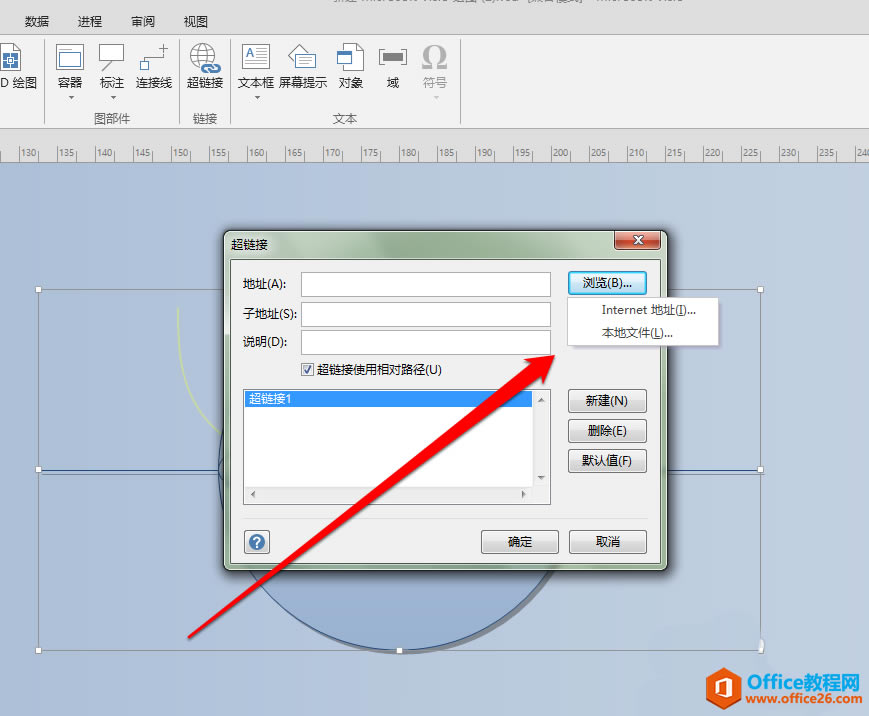869x716 pixels.
Task: Click the Field (域) icon
Action: (x=393, y=58)
